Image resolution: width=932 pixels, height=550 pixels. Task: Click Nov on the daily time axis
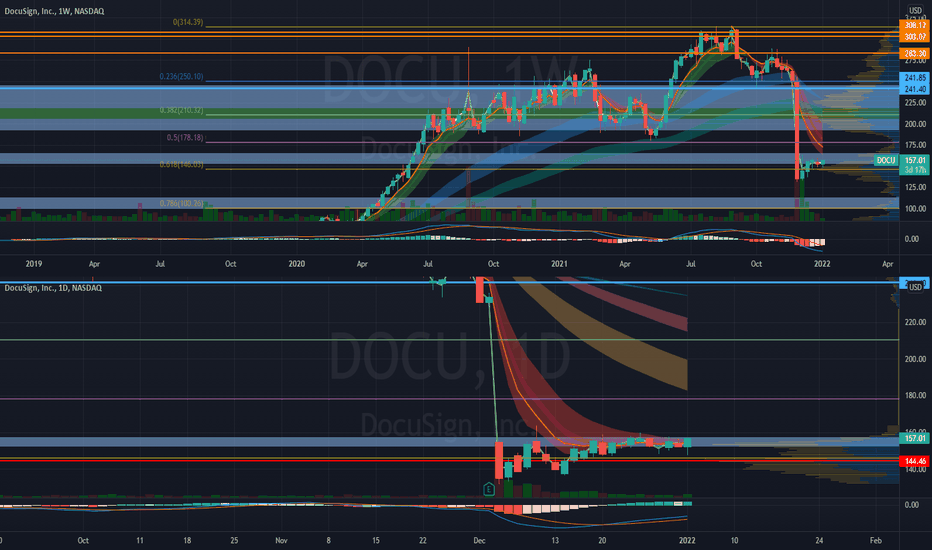point(281,540)
